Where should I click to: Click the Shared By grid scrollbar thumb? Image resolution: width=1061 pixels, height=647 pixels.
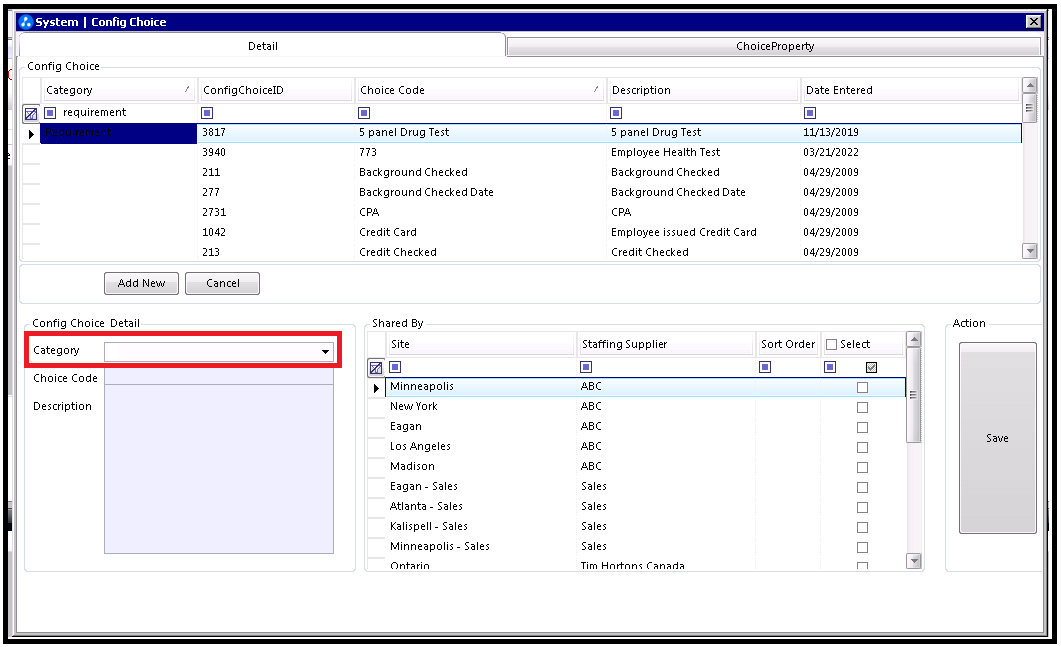(x=913, y=395)
